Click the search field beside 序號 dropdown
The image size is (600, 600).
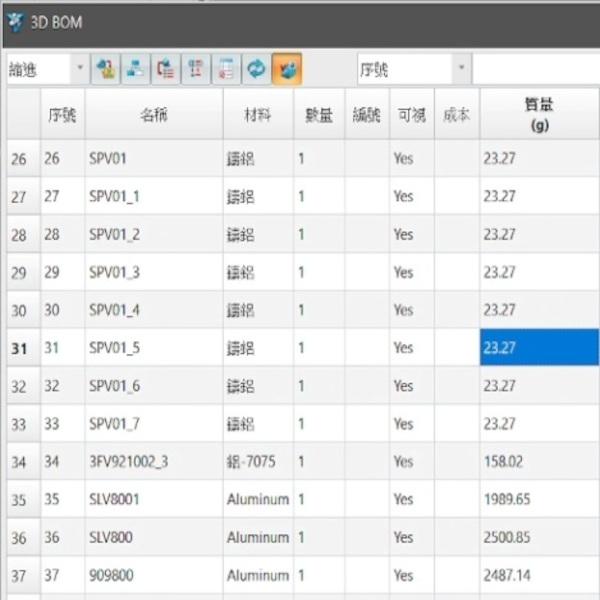click(x=536, y=69)
